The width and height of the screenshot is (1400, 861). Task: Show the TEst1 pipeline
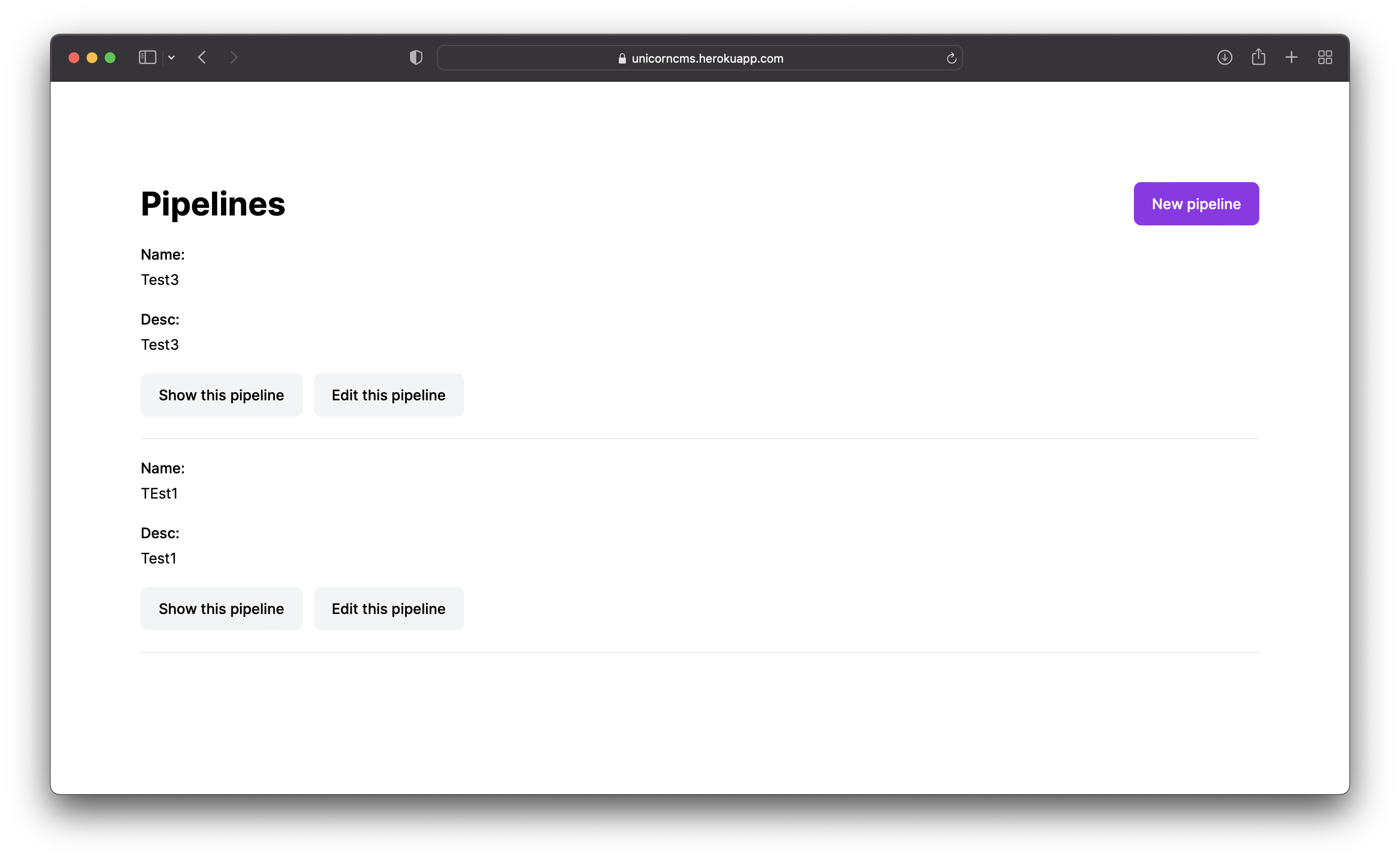(x=221, y=609)
